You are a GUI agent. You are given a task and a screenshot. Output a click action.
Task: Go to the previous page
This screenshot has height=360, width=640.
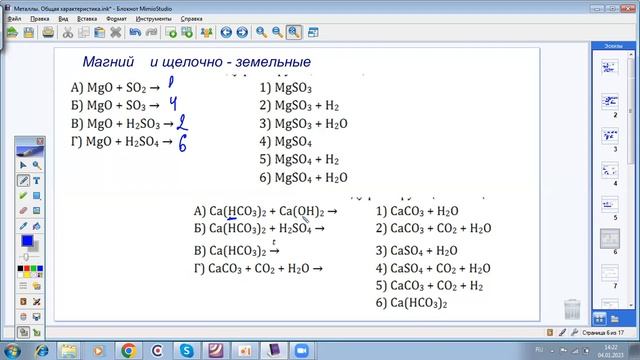point(226,32)
